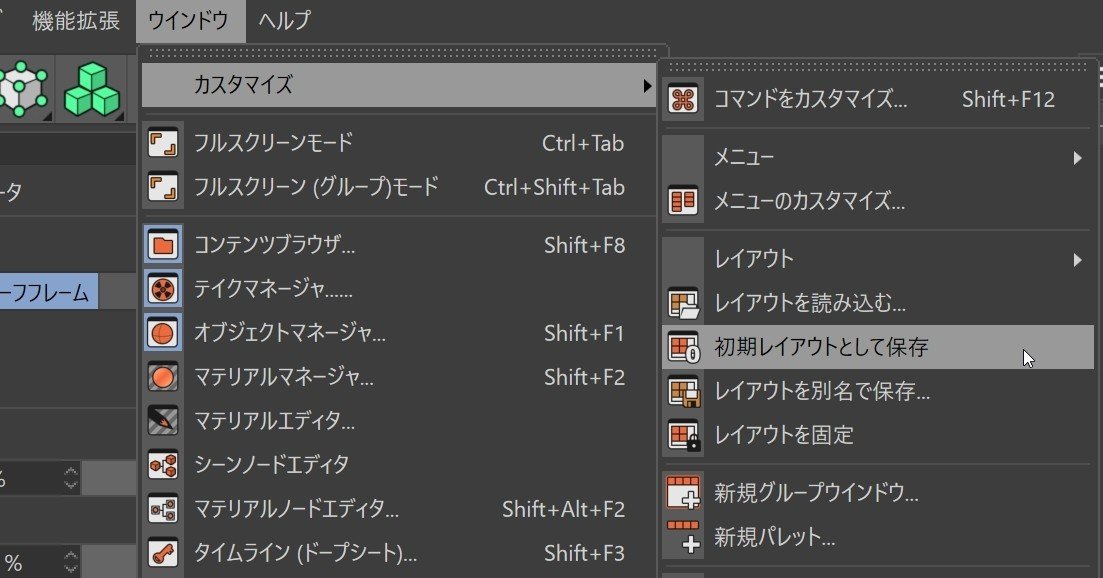Click the テイクマネージャ reel icon

[163, 289]
